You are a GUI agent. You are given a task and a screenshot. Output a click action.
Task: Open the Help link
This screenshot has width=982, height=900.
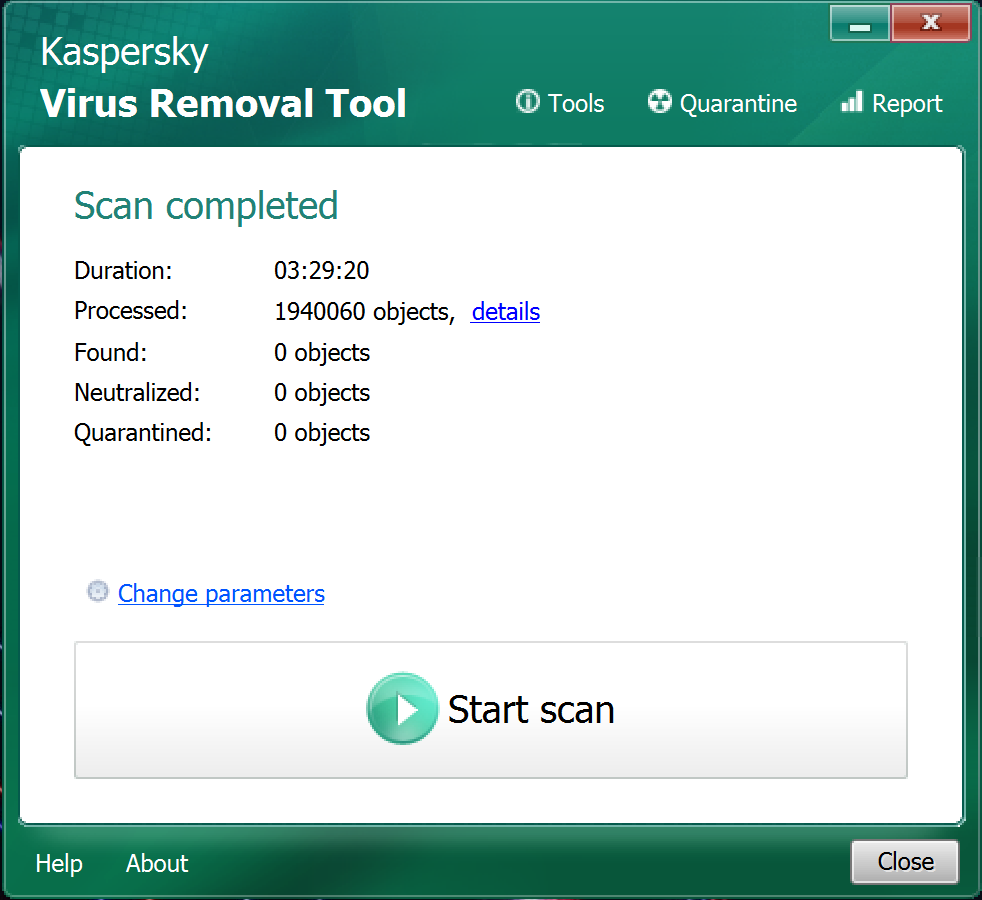[x=59, y=864]
